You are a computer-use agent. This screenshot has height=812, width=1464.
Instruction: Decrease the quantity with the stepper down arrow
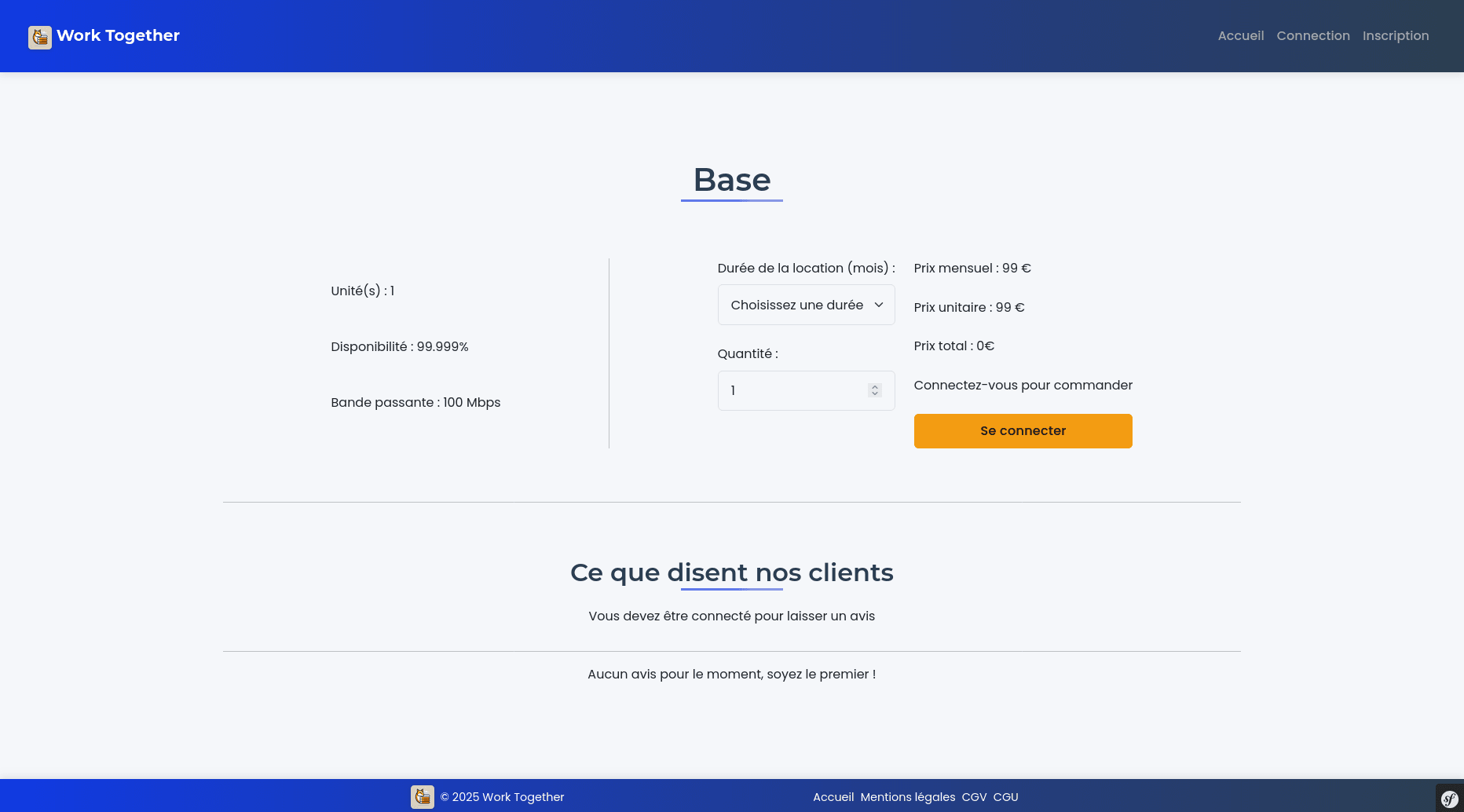(x=875, y=394)
